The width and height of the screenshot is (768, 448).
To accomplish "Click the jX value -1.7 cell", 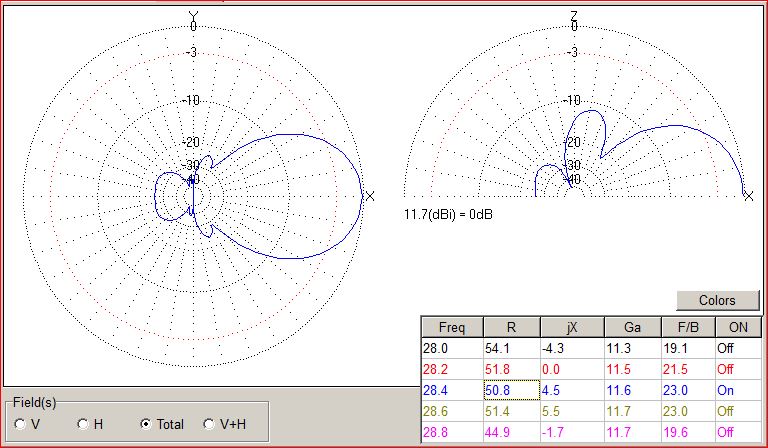I will (x=572, y=432).
